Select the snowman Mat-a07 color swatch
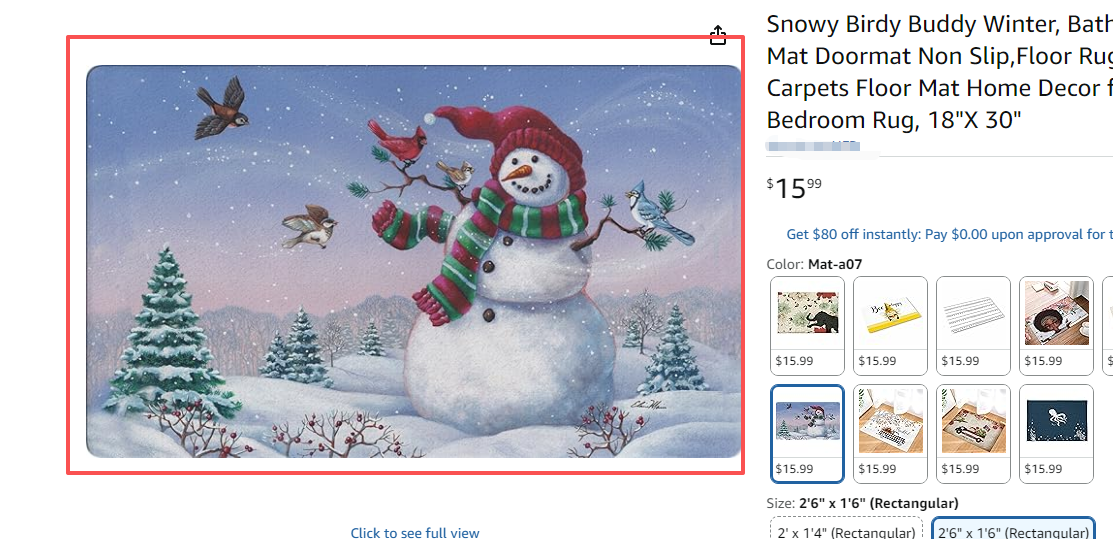The image size is (1113, 539). pos(807,433)
